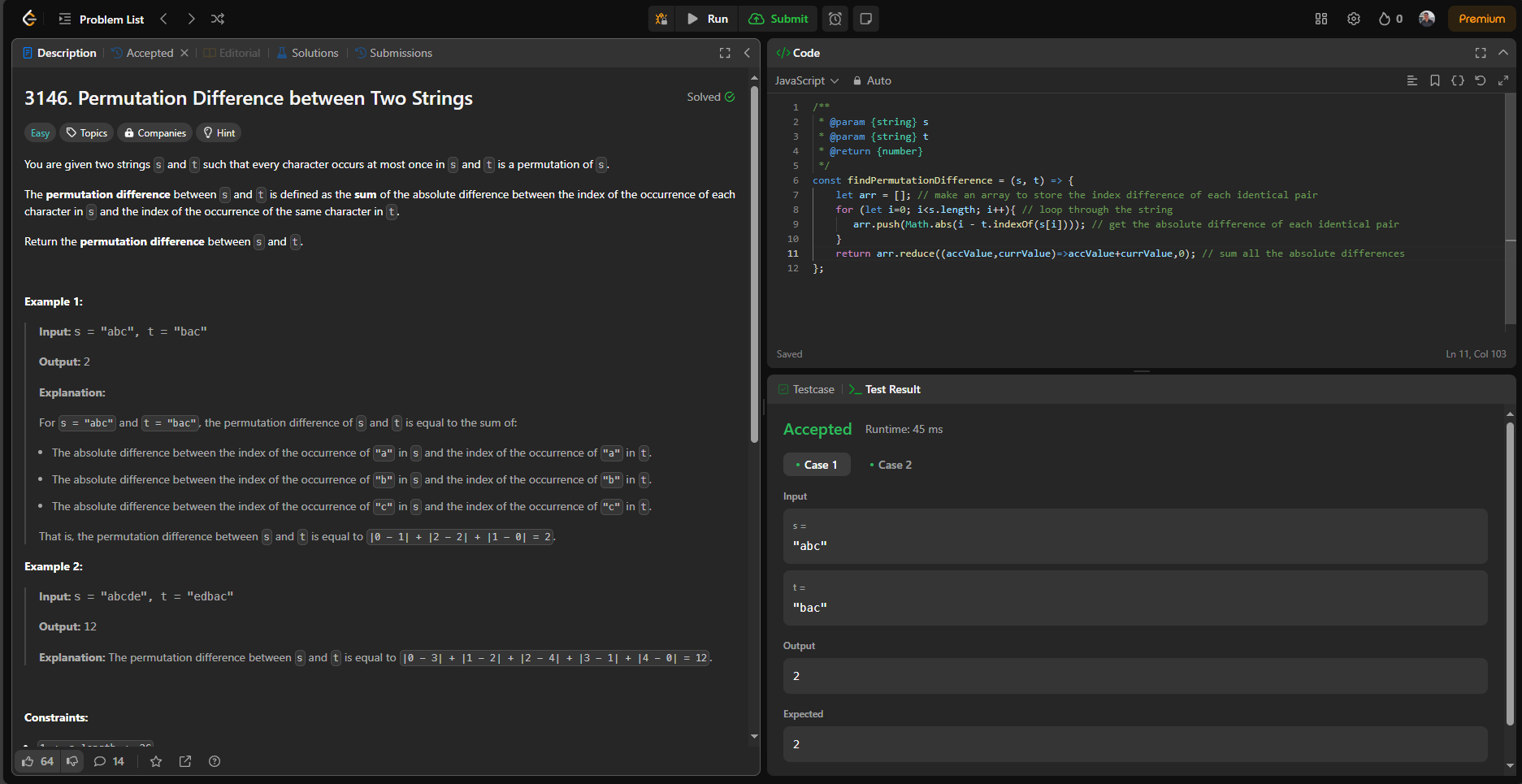Image resolution: width=1522 pixels, height=784 pixels.
Task: Bookmark the code using the bookmark icon
Action: tap(1435, 80)
